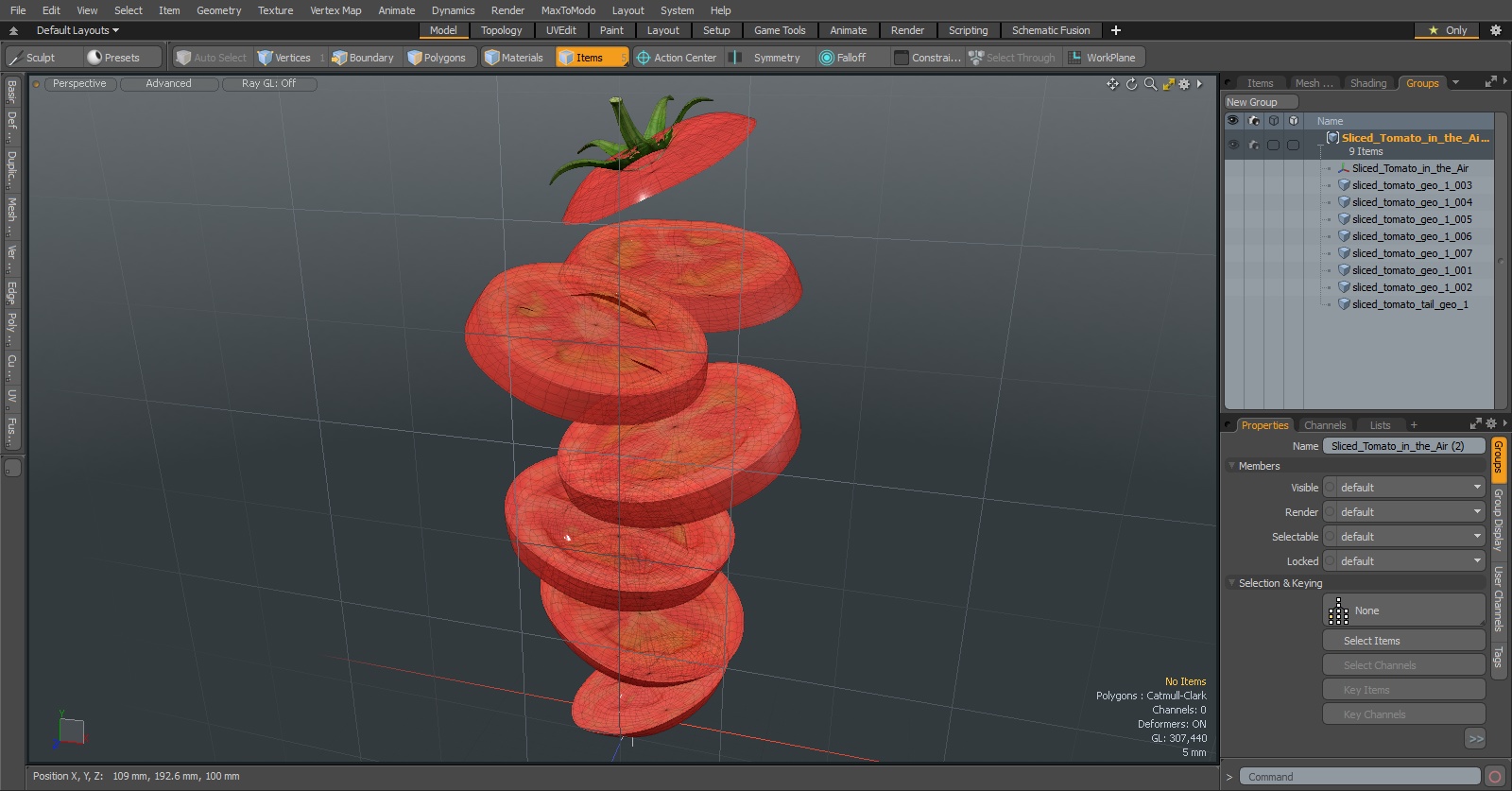Click the viewport rotate icon
This screenshot has width=1512, height=791.
click(1131, 84)
